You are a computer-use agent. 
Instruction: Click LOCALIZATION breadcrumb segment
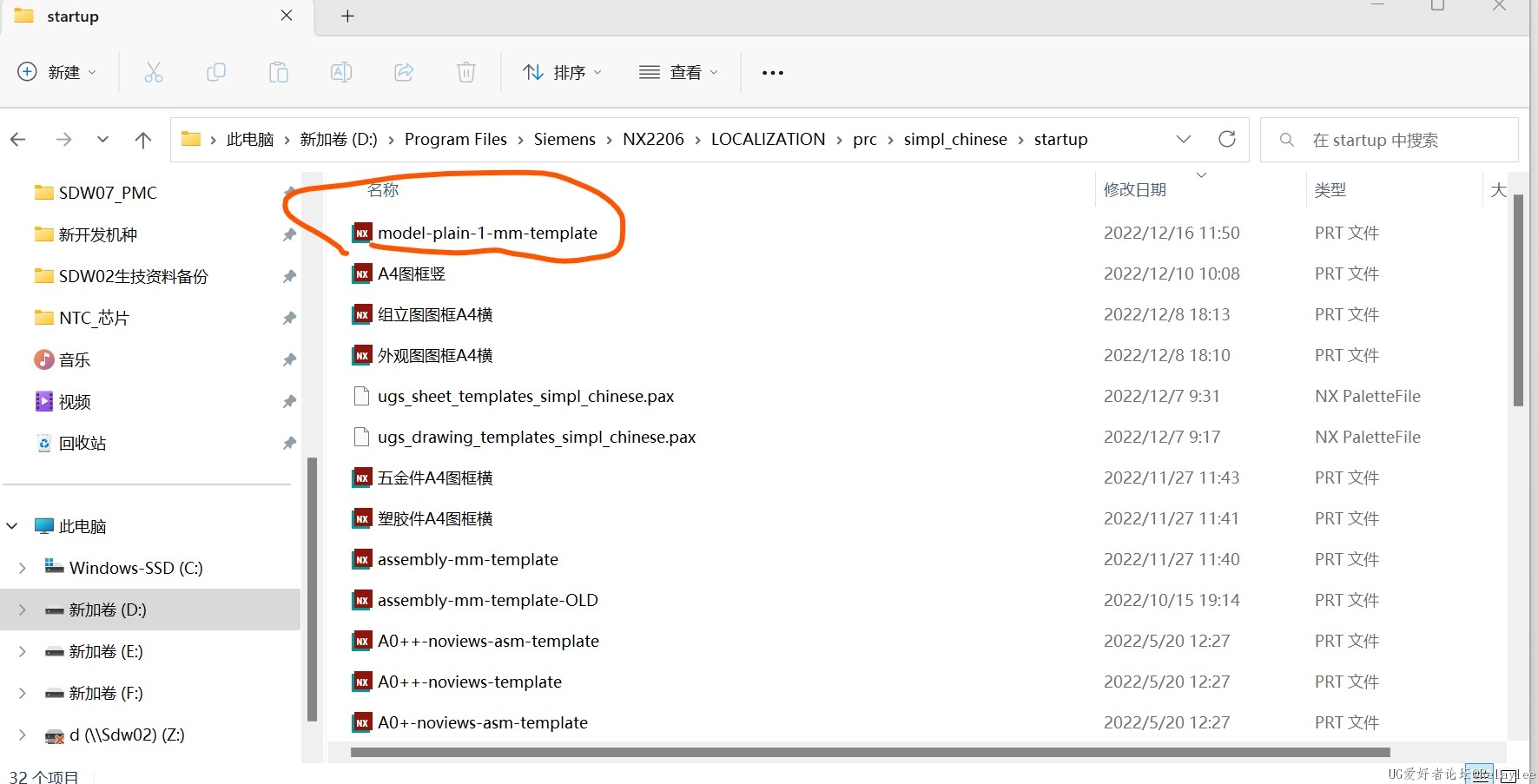click(769, 139)
